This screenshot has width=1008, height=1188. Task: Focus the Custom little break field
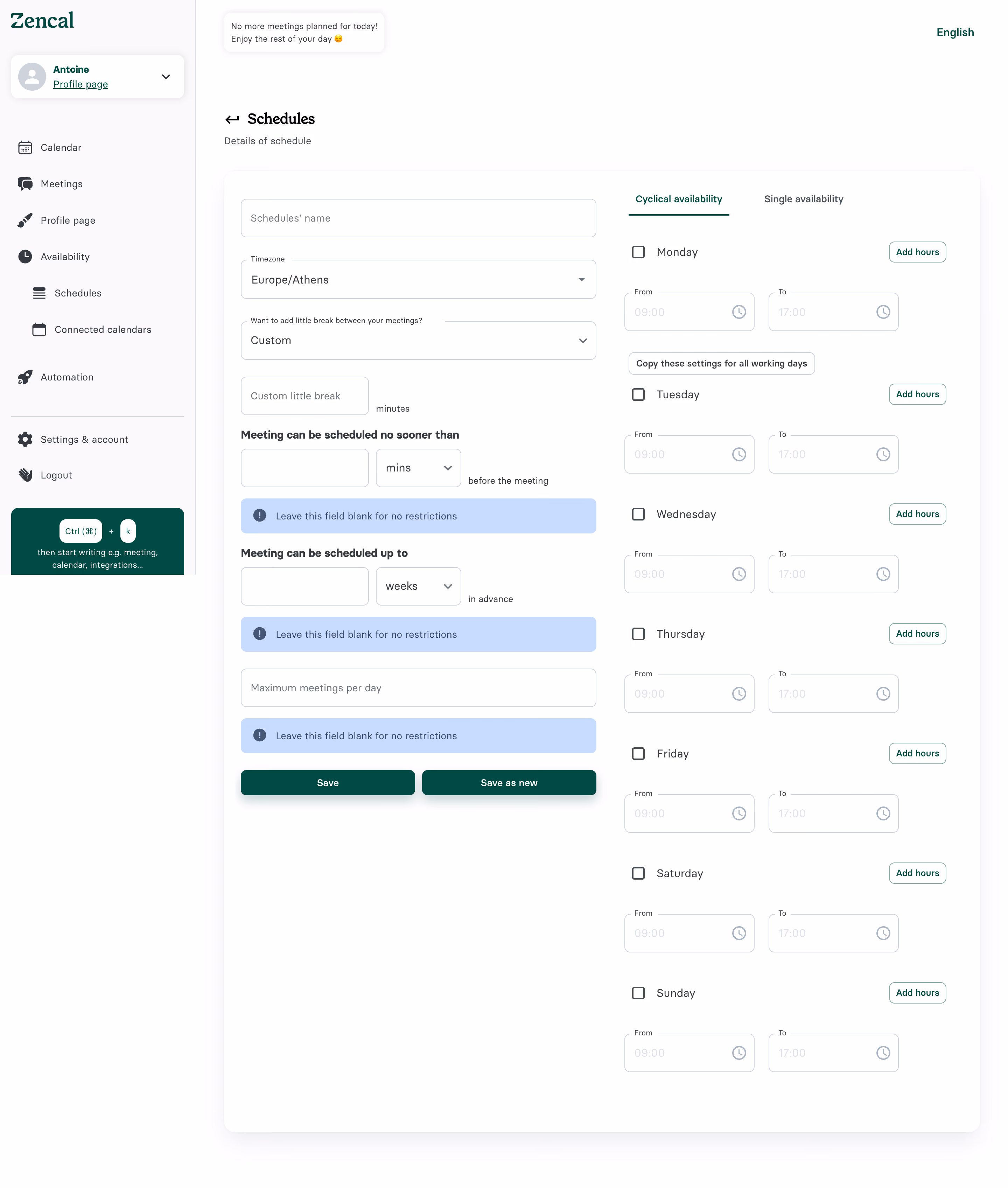tap(304, 396)
